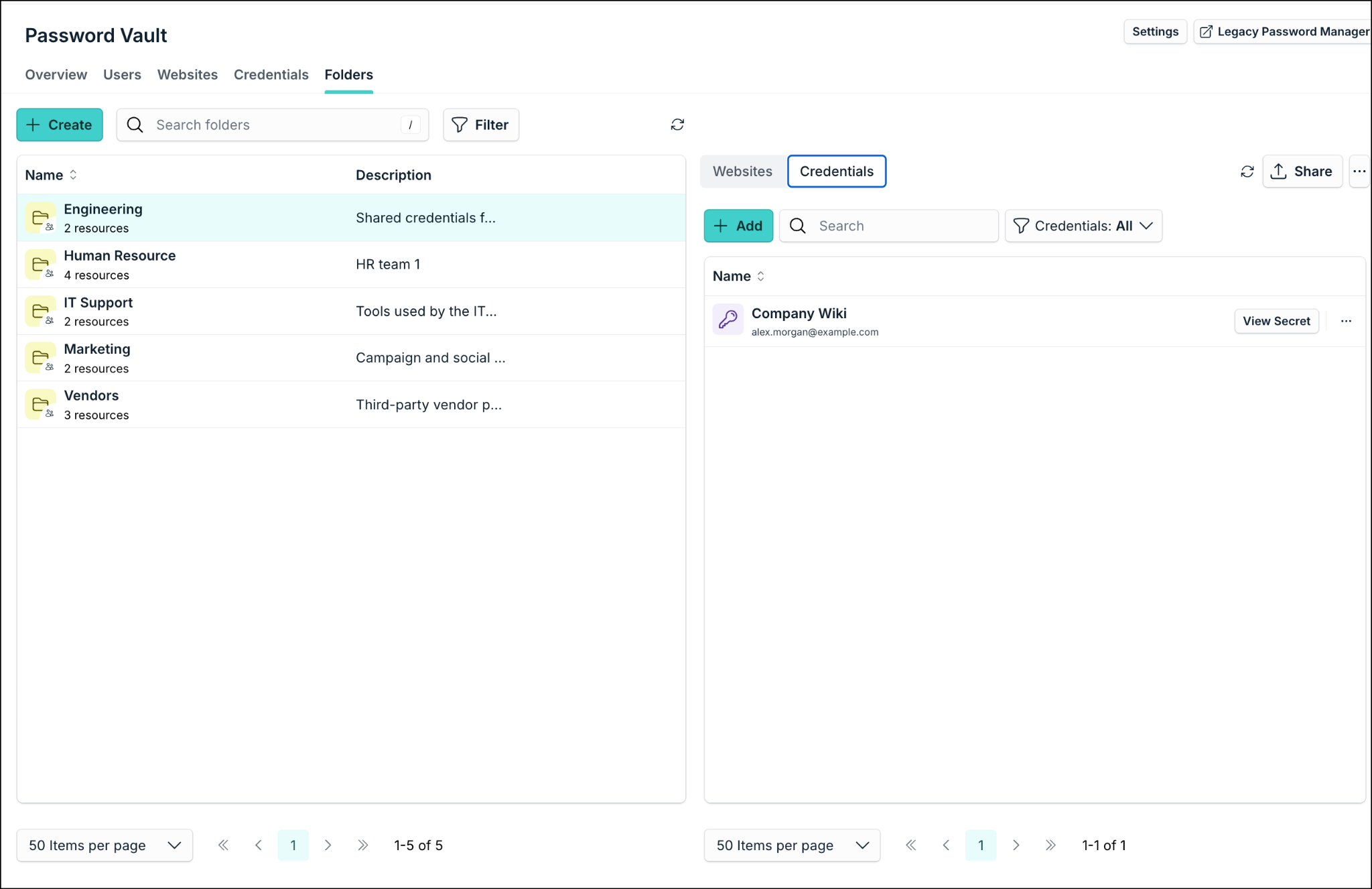This screenshot has height=889, width=1372.
Task: Go to first page of credentials
Action: pyautogui.click(x=911, y=845)
